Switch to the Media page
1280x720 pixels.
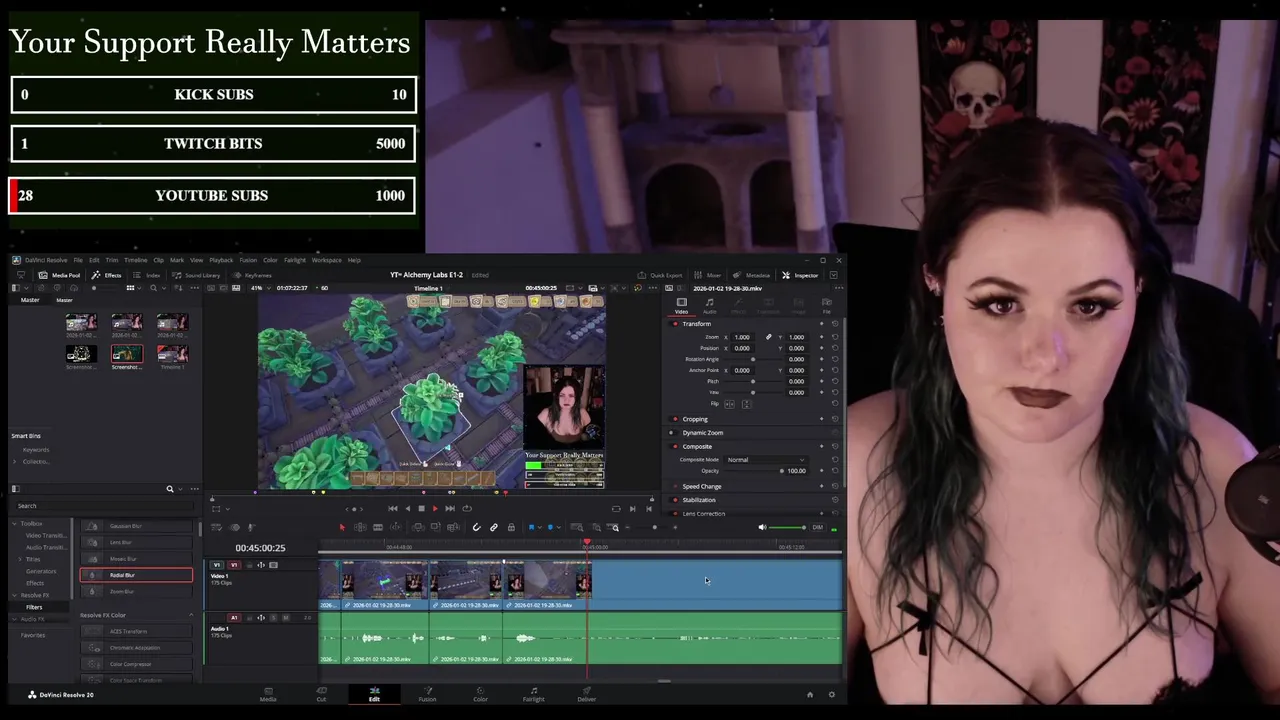tap(268, 694)
